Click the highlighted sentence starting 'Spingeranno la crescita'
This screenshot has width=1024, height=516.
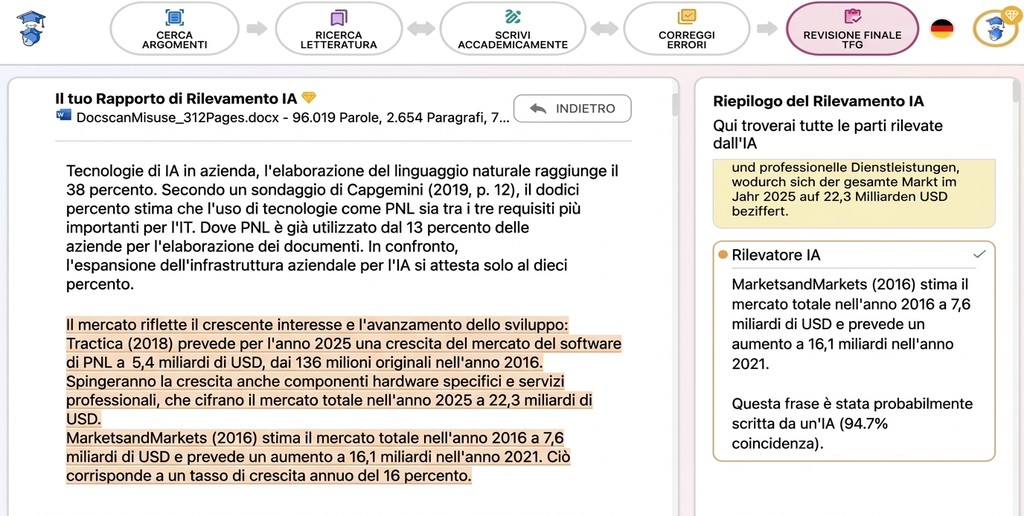coord(329,399)
